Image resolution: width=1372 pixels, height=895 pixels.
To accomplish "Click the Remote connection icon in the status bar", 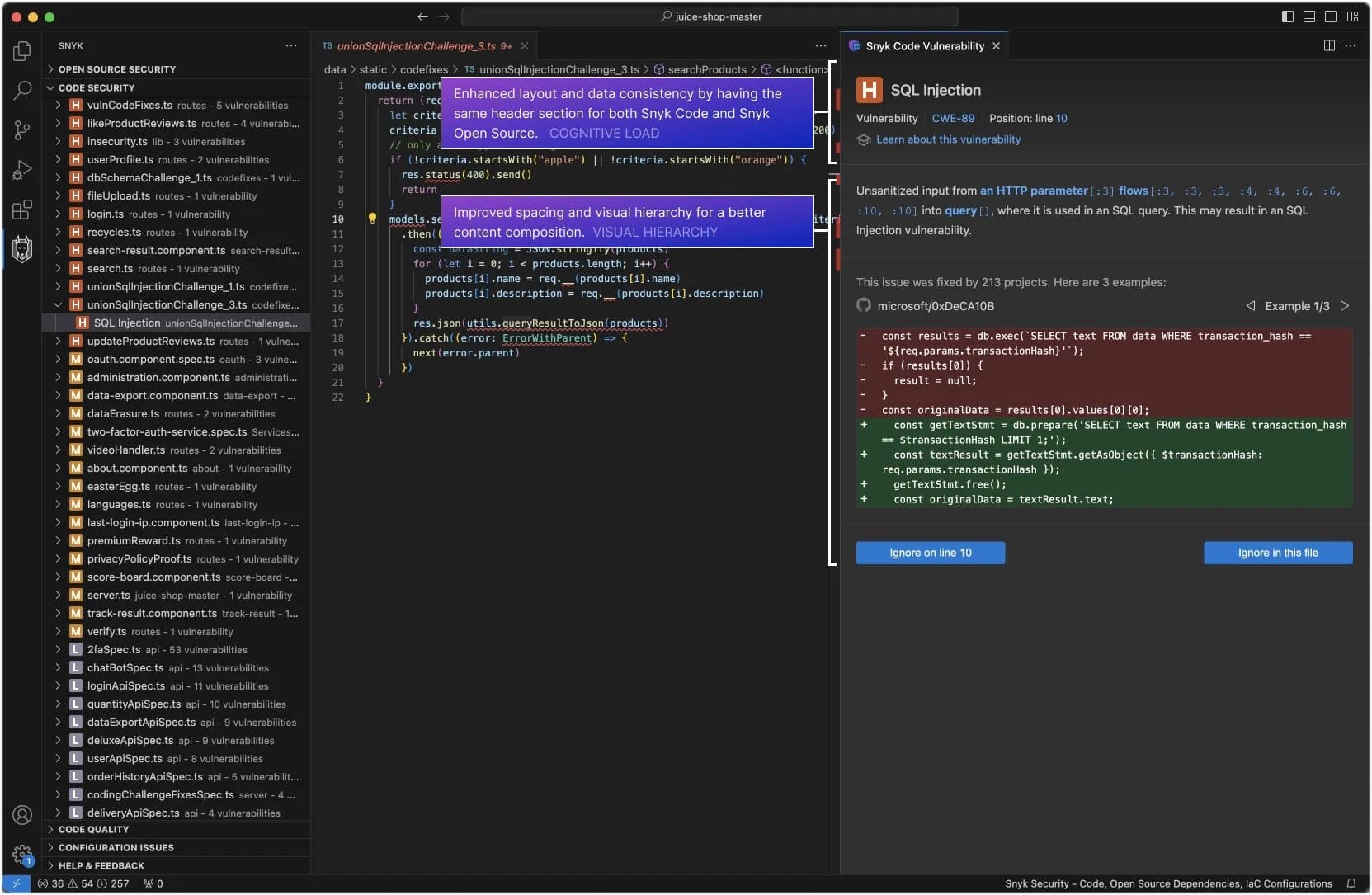I will click(15, 883).
